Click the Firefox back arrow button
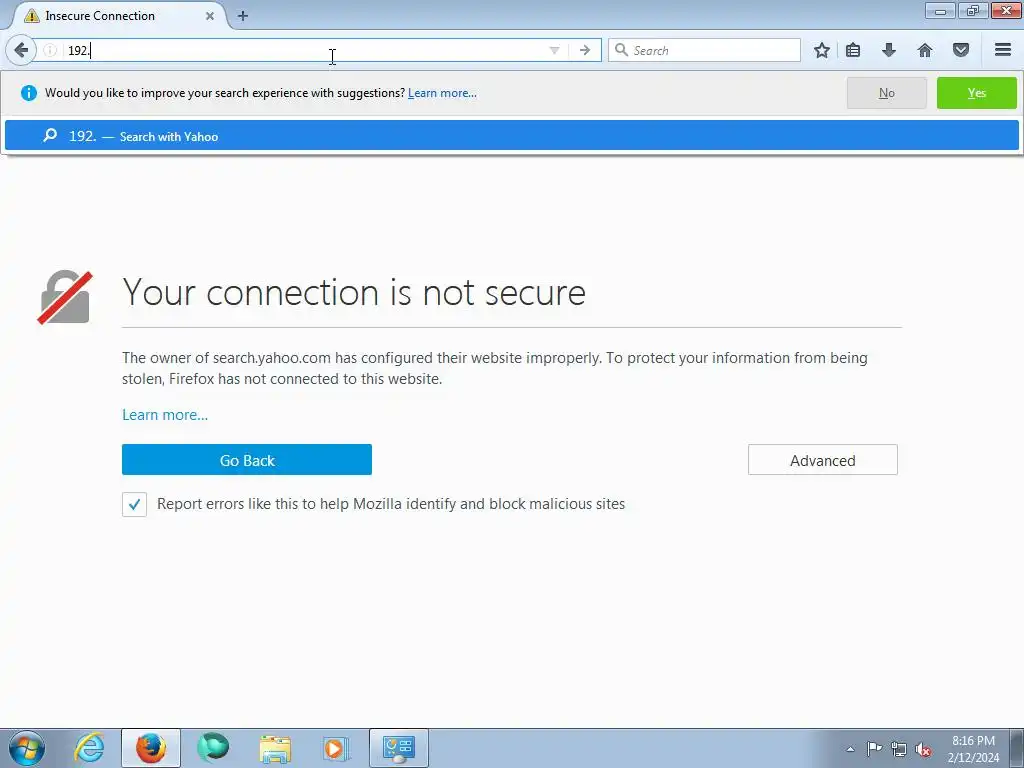The height and width of the screenshot is (768, 1024). (x=21, y=50)
